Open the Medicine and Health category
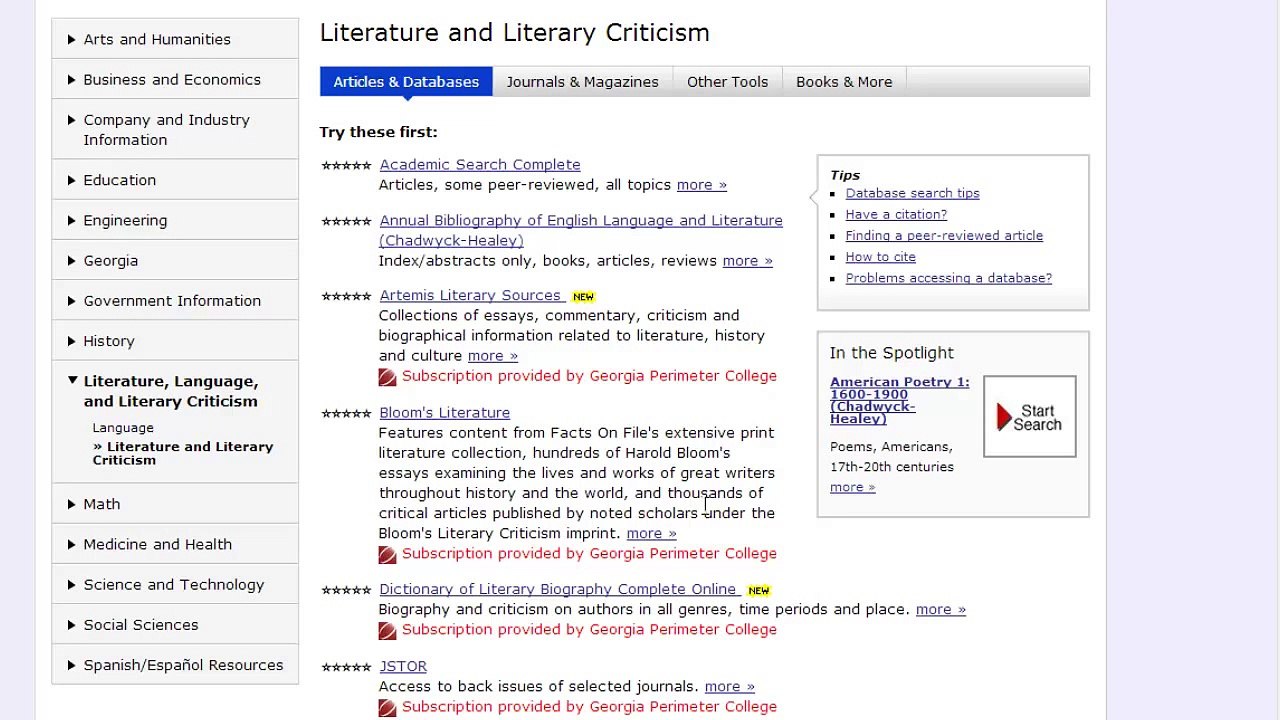1280x720 pixels. [175, 544]
